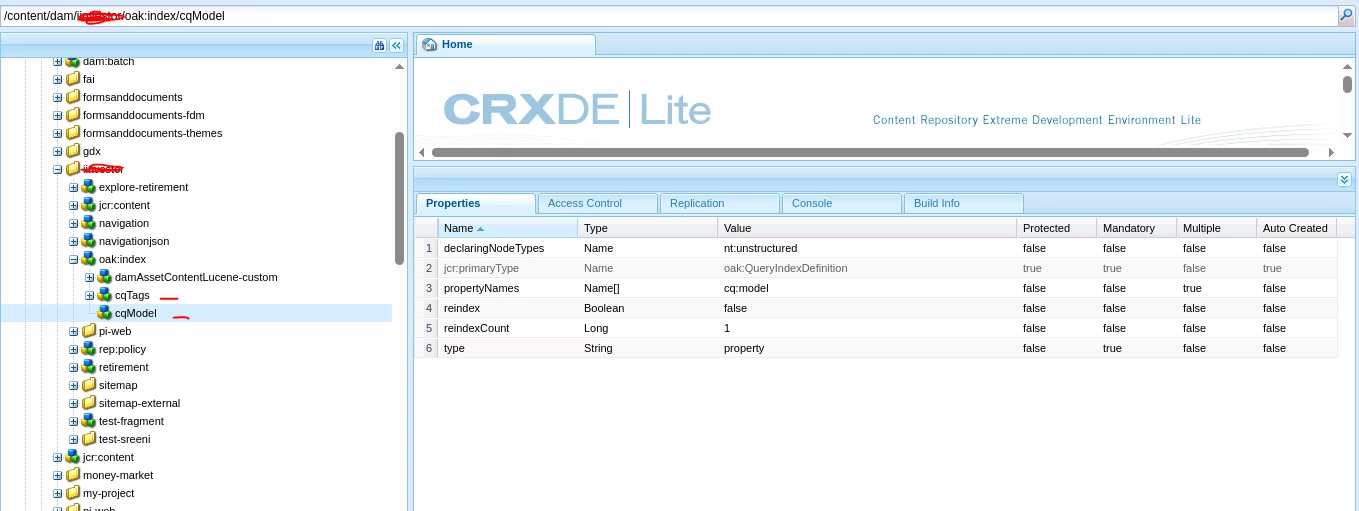
Task: Open the Properties tab
Action: coord(475,203)
